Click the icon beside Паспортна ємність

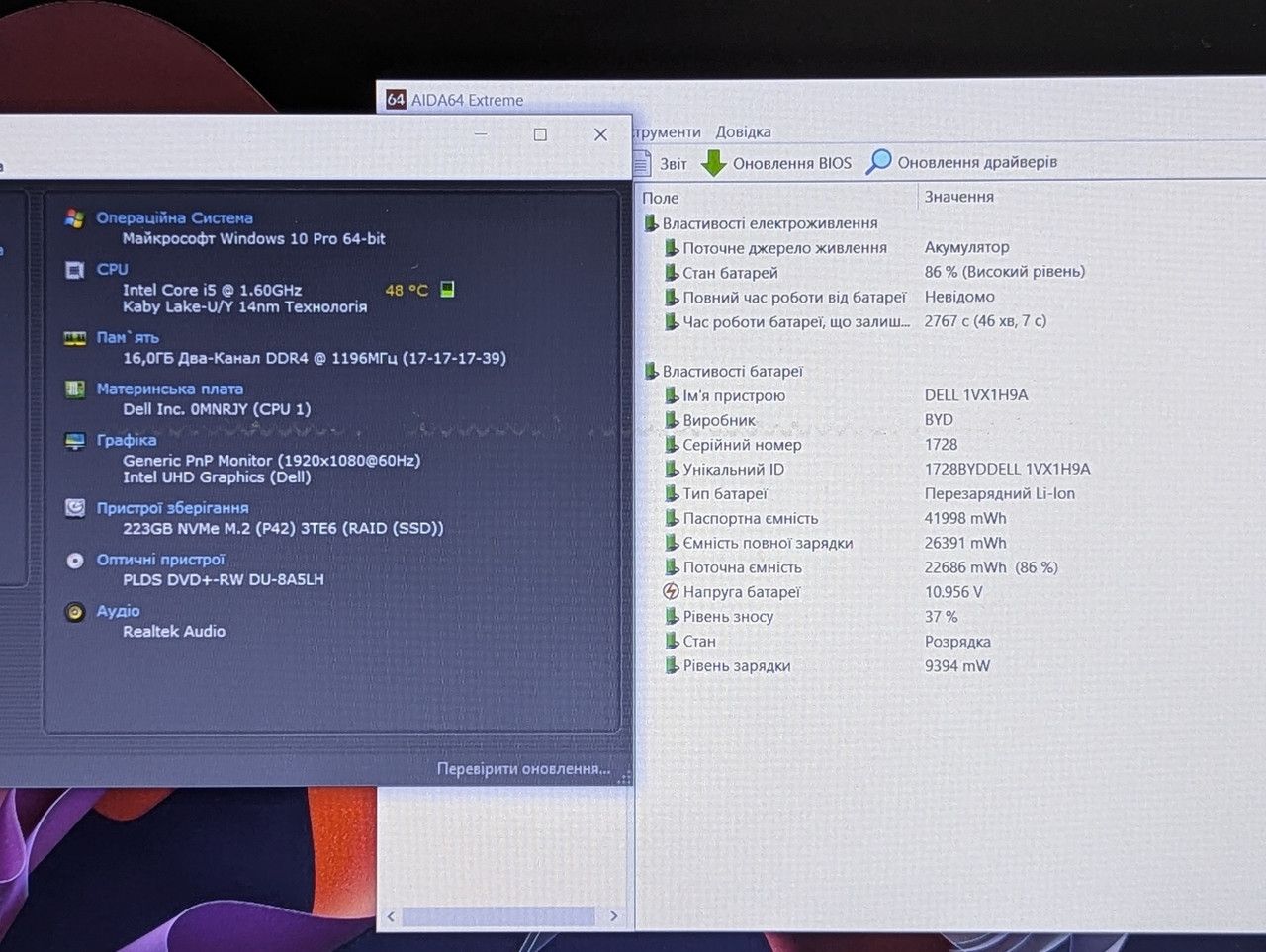[672, 518]
